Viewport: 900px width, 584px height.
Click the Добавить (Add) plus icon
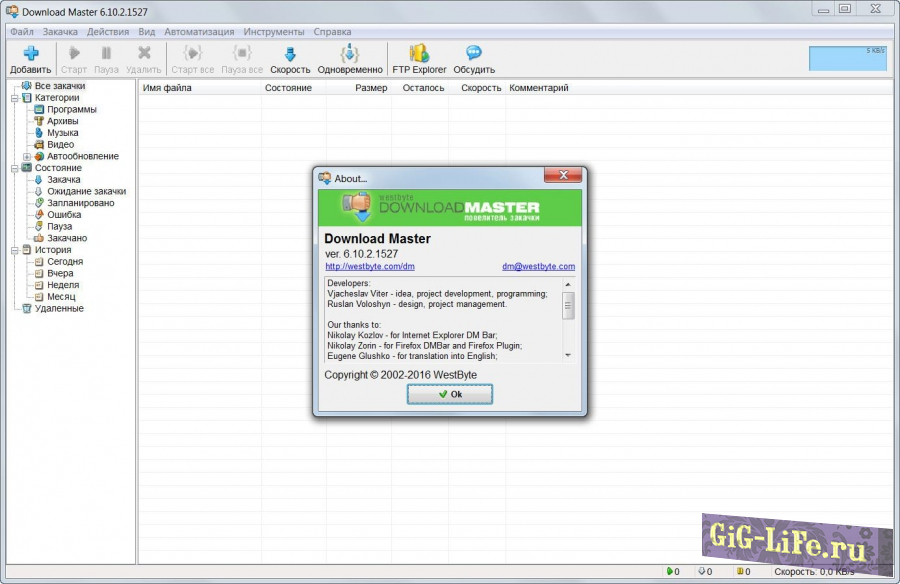[x=30, y=54]
